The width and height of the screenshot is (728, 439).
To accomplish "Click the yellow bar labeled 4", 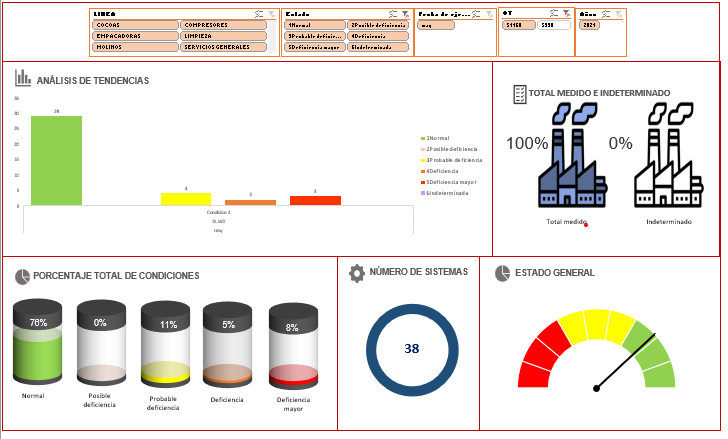I will [186, 199].
